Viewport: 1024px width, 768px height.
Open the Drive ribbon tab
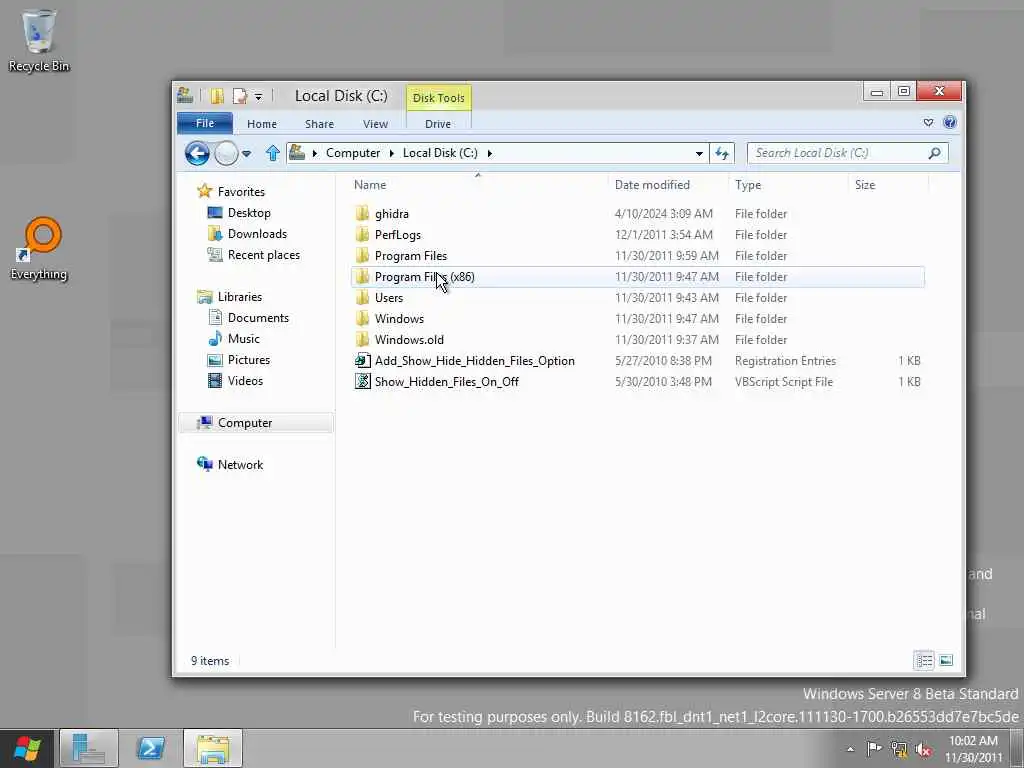[438, 123]
